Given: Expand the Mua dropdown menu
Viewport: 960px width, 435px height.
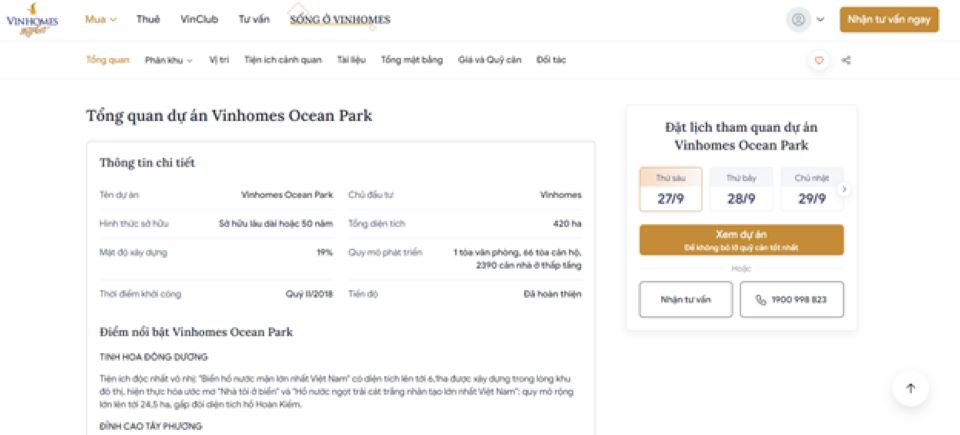Looking at the screenshot, I should (101, 19).
